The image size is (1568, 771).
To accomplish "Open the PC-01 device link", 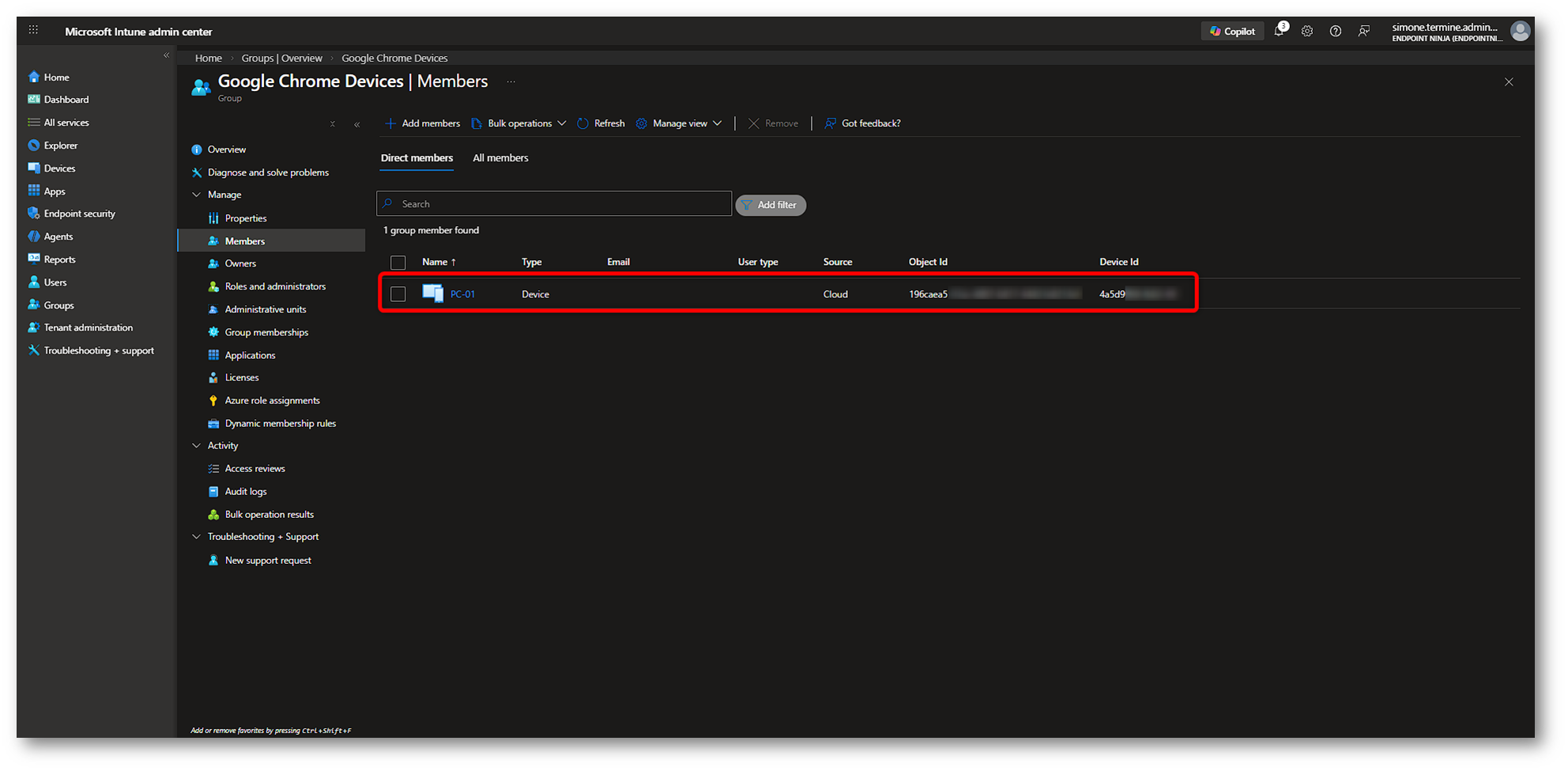I will [463, 294].
